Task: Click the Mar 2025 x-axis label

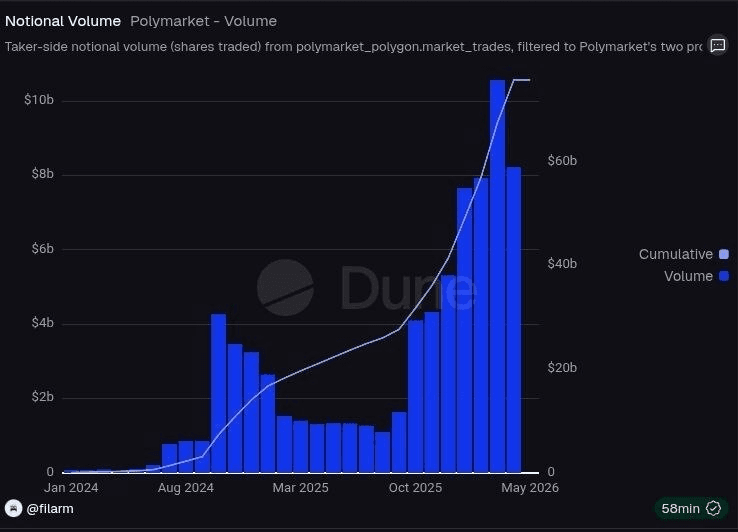Action: click(300, 488)
